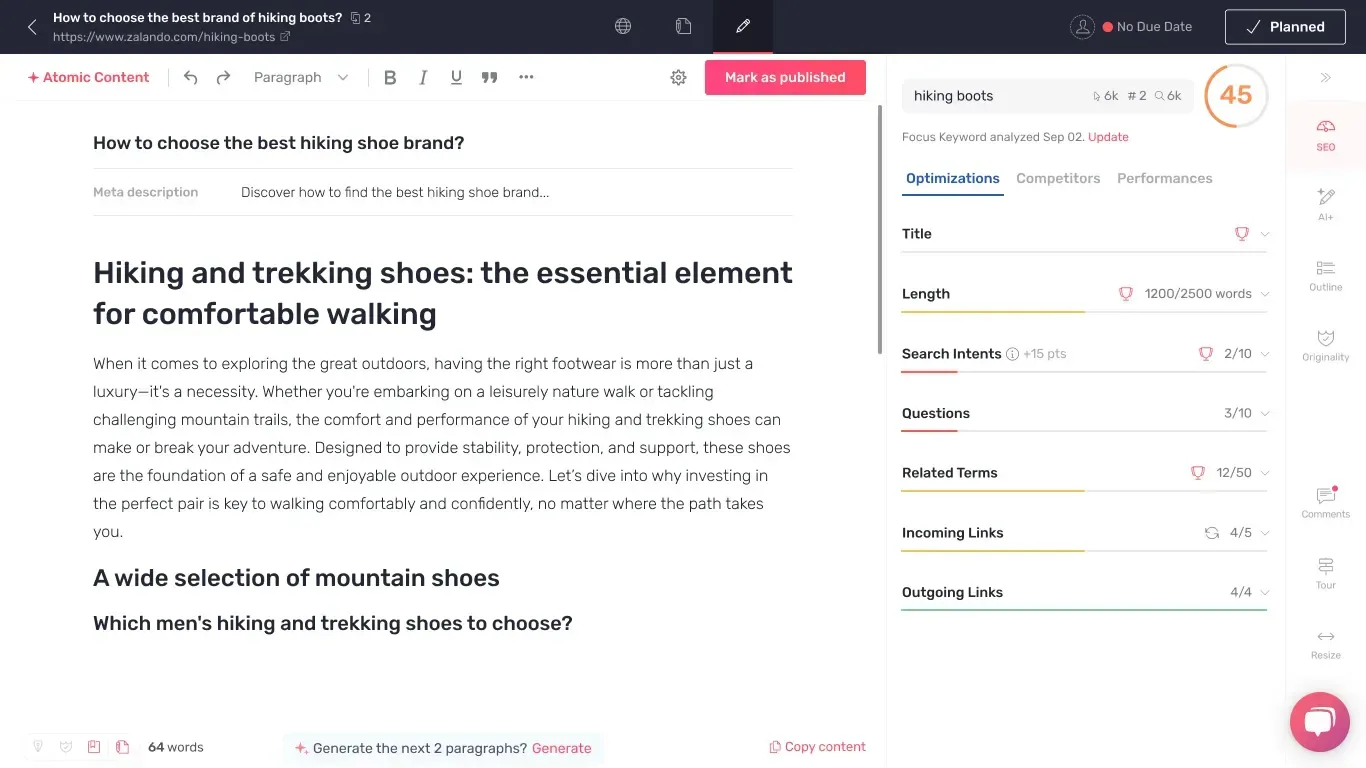Image resolution: width=1366 pixels, height=768 pixels.
Task: Click the Mark as published button
Action: (x=785, y=77)
